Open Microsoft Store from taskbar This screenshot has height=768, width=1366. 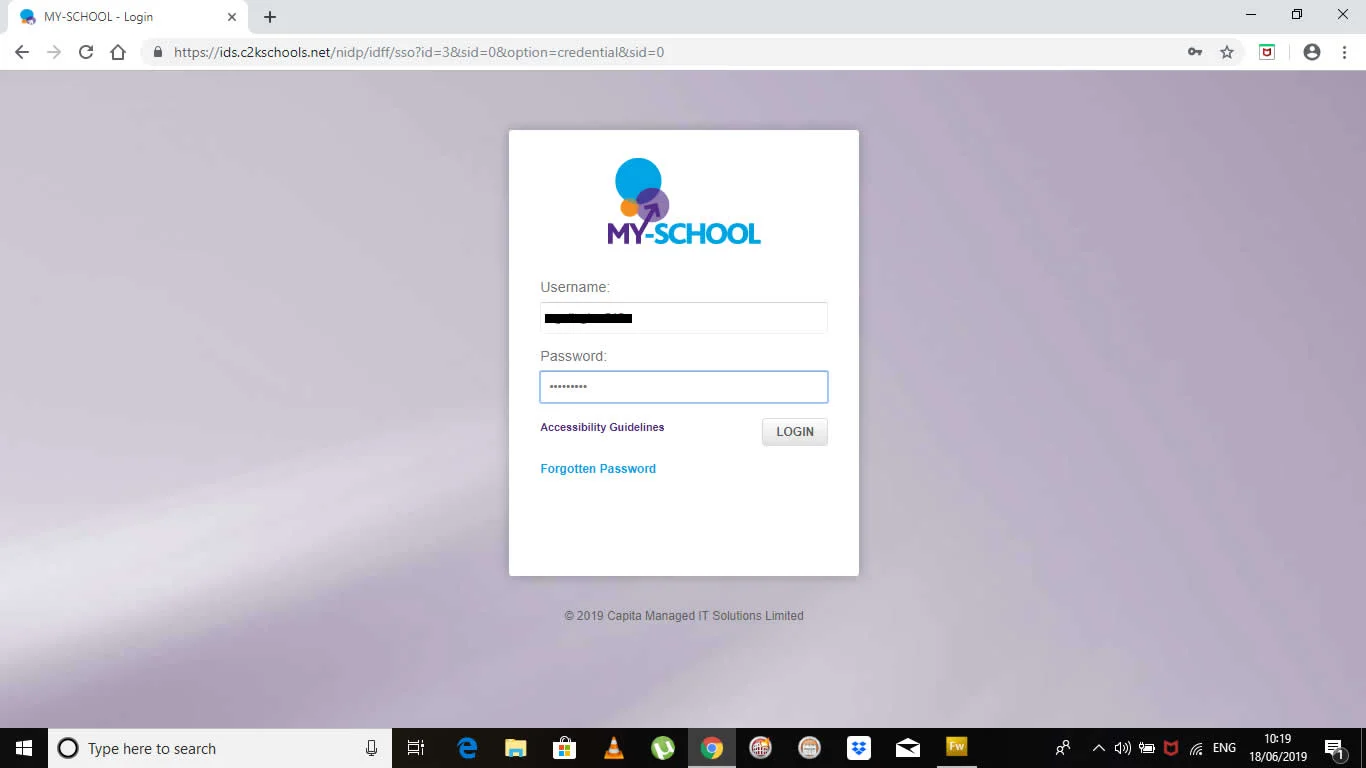tap(565, 748)
